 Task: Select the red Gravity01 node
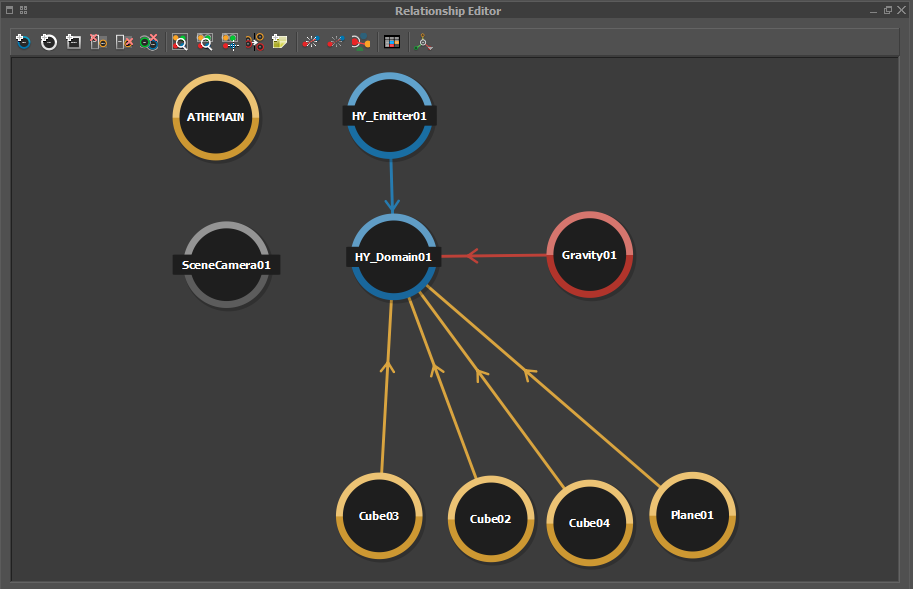(x=589, y=255)
